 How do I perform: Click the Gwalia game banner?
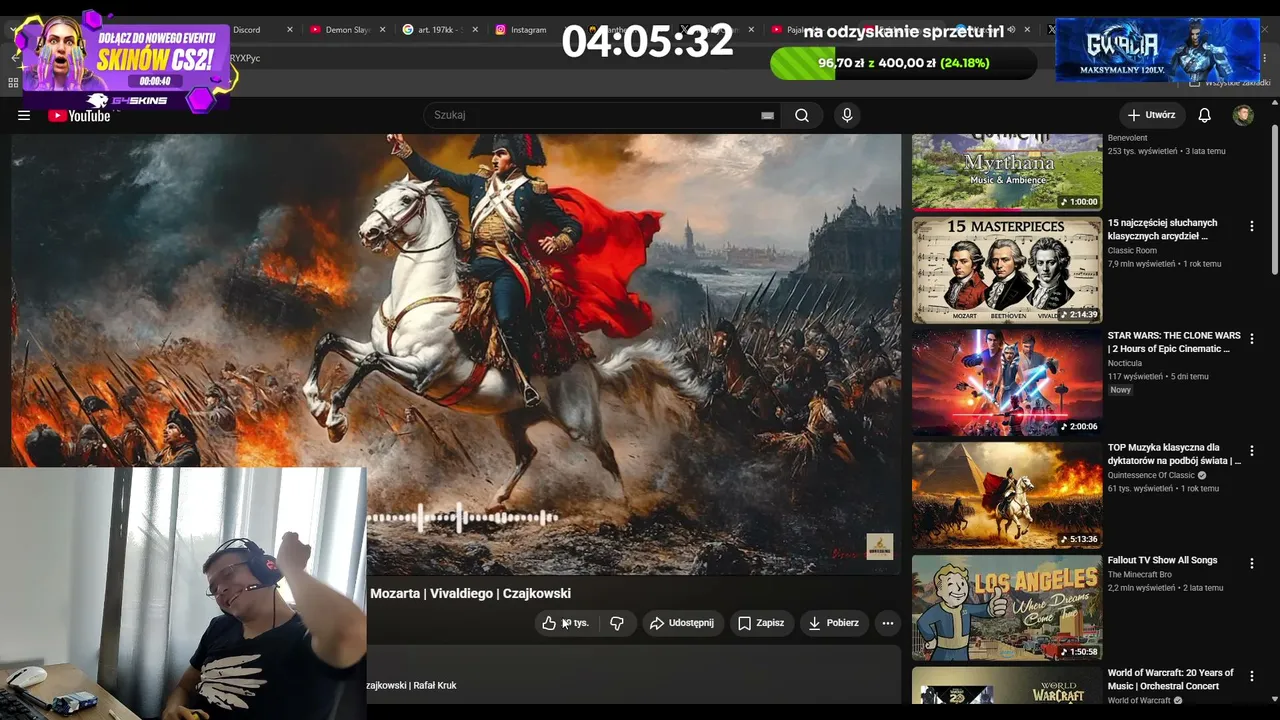pos(1157,50)
